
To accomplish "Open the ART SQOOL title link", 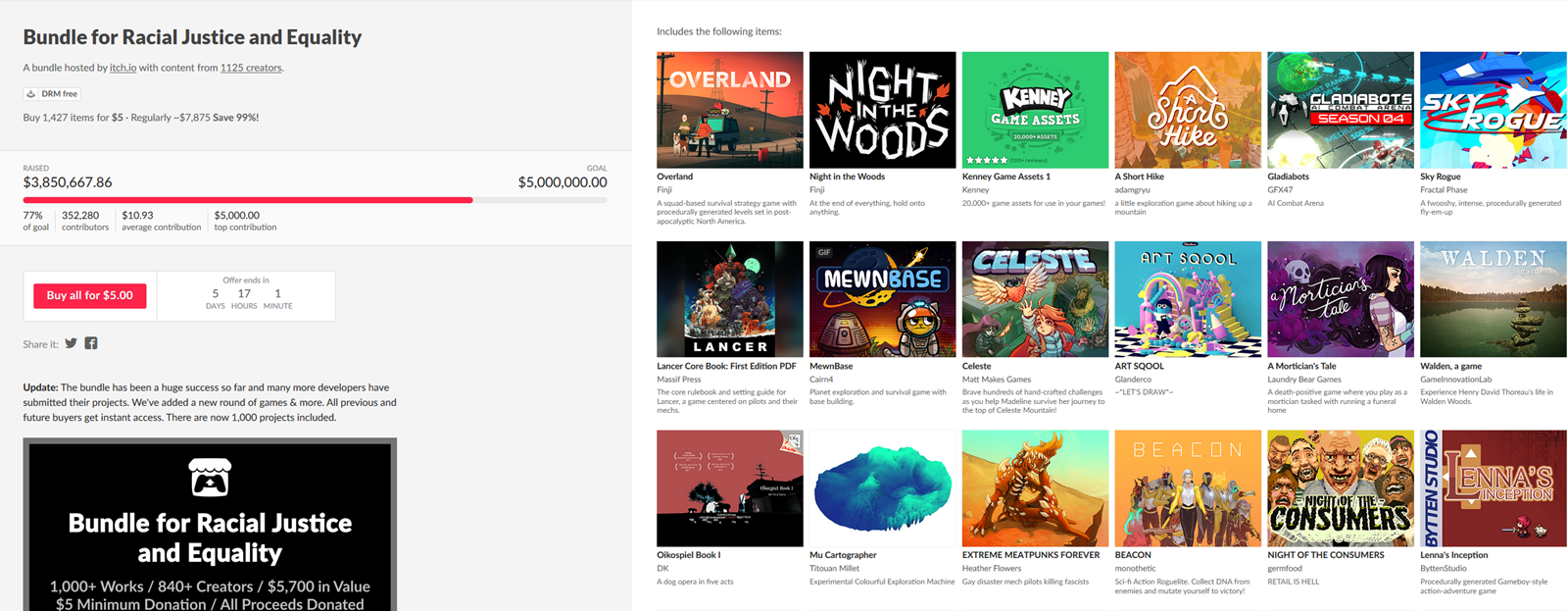I will 1139,366.
